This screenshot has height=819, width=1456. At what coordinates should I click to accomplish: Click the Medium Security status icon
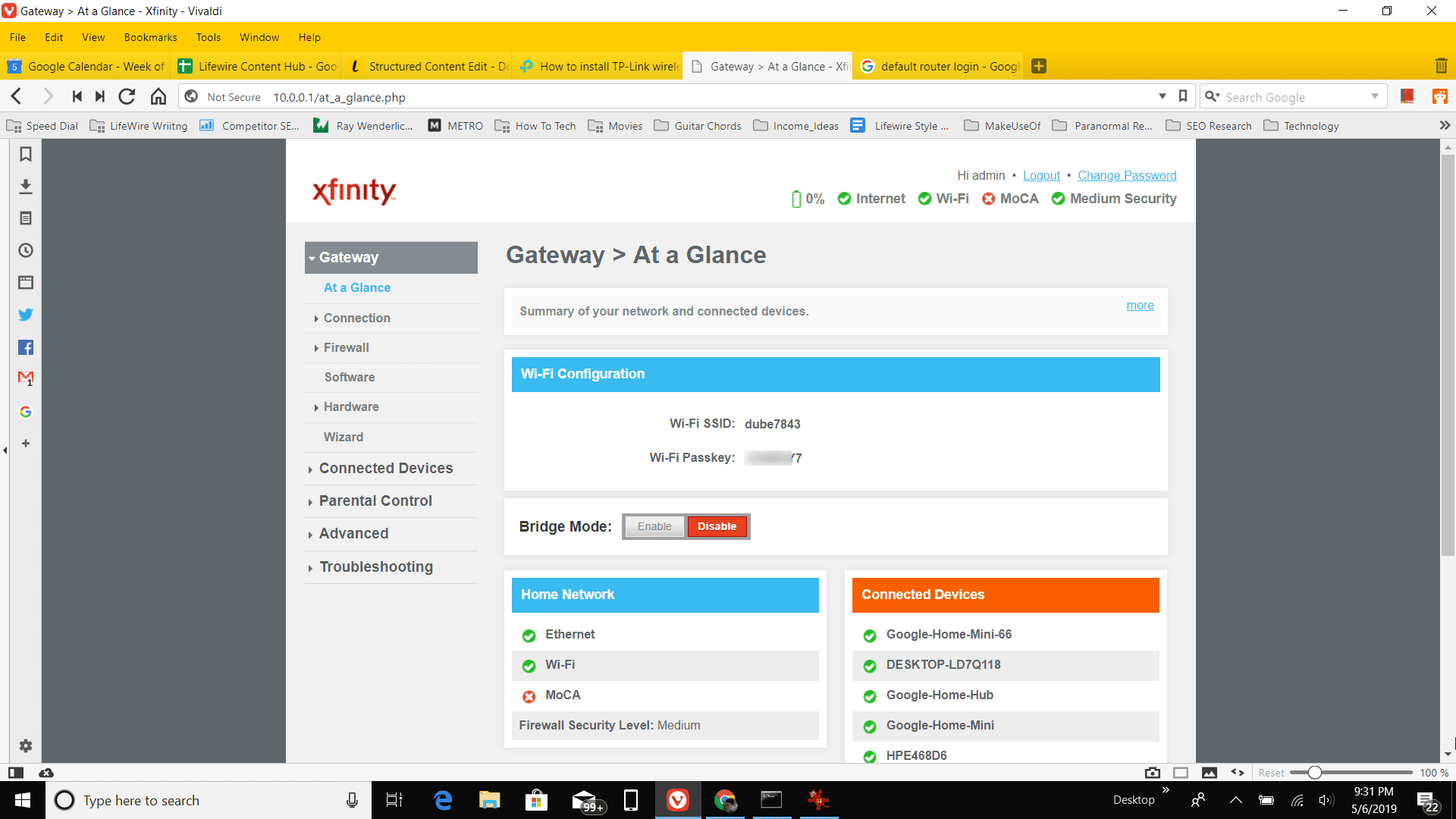pyautogui.click(x=1057, y=199)
